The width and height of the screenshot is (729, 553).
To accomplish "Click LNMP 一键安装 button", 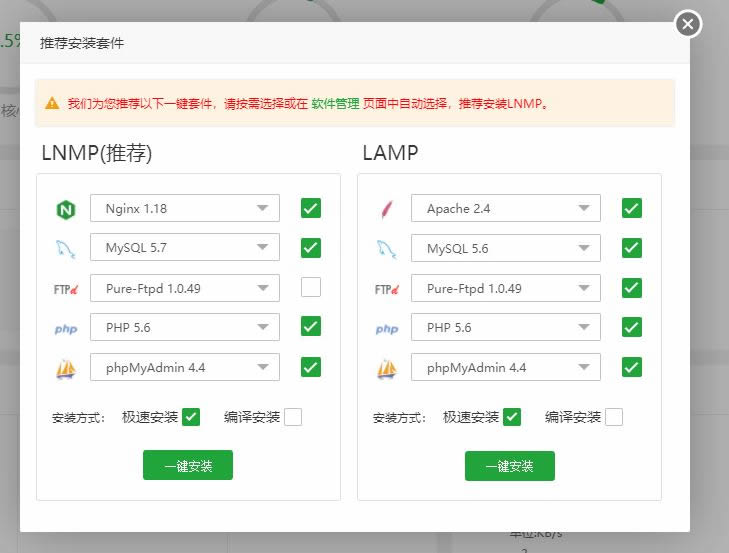I will [x=188, y=465].
